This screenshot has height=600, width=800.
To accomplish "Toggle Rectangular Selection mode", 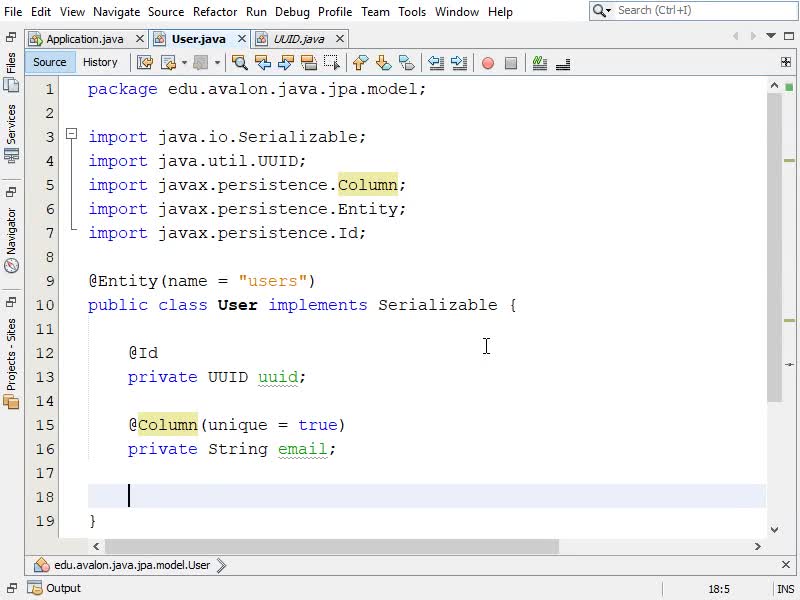I will point(332,63).
